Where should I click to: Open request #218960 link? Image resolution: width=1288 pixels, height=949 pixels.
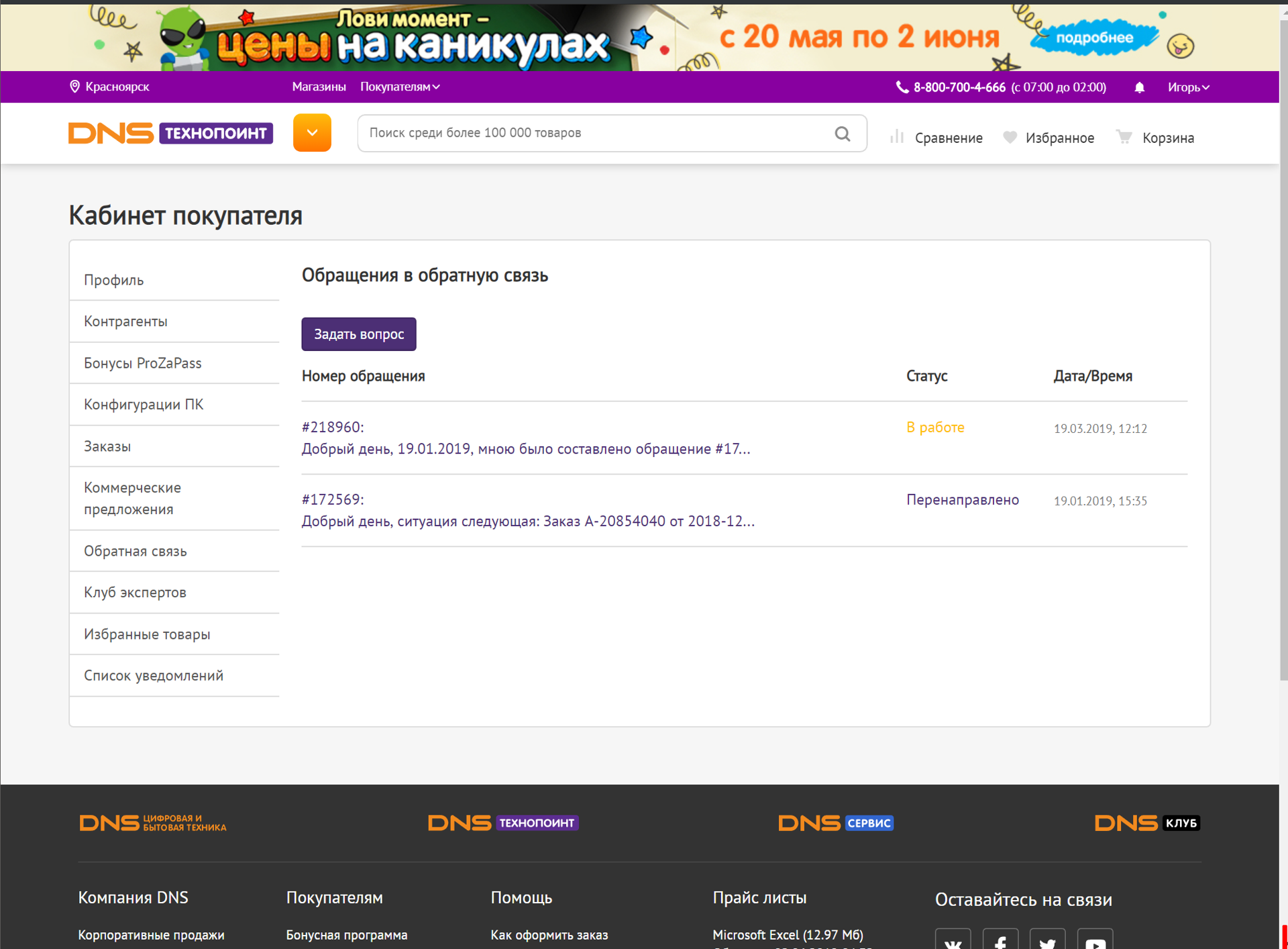tap(526, 438)
